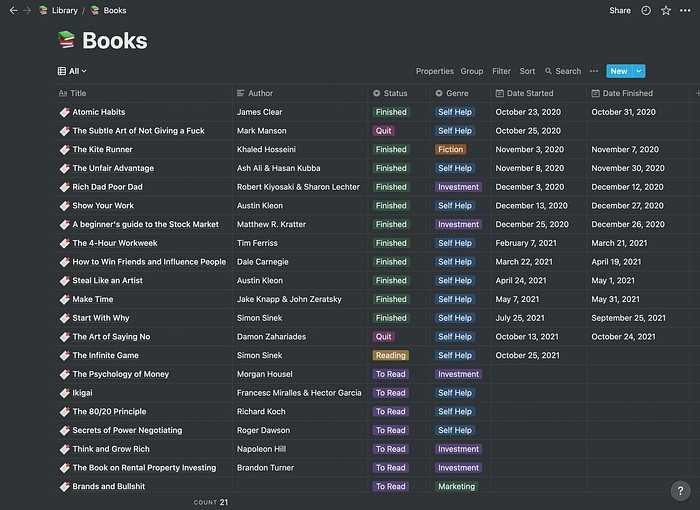This screenshot has width=700, height=510.
Task: Open the Sort menu
Action: (x=527, y=71)
